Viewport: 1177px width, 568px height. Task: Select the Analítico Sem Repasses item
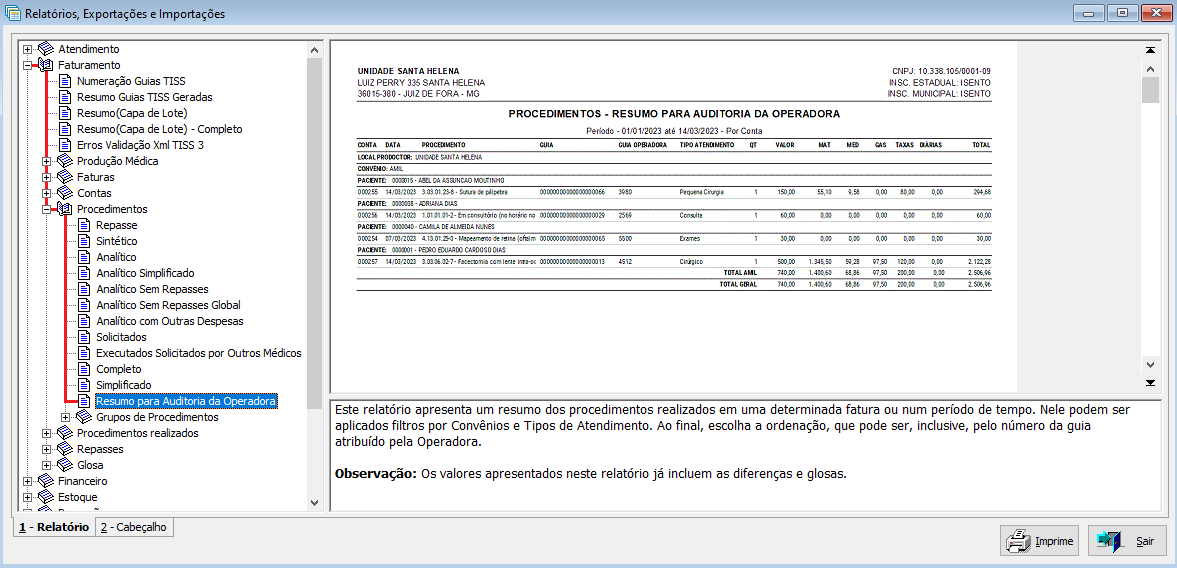(x=152, y=289)
